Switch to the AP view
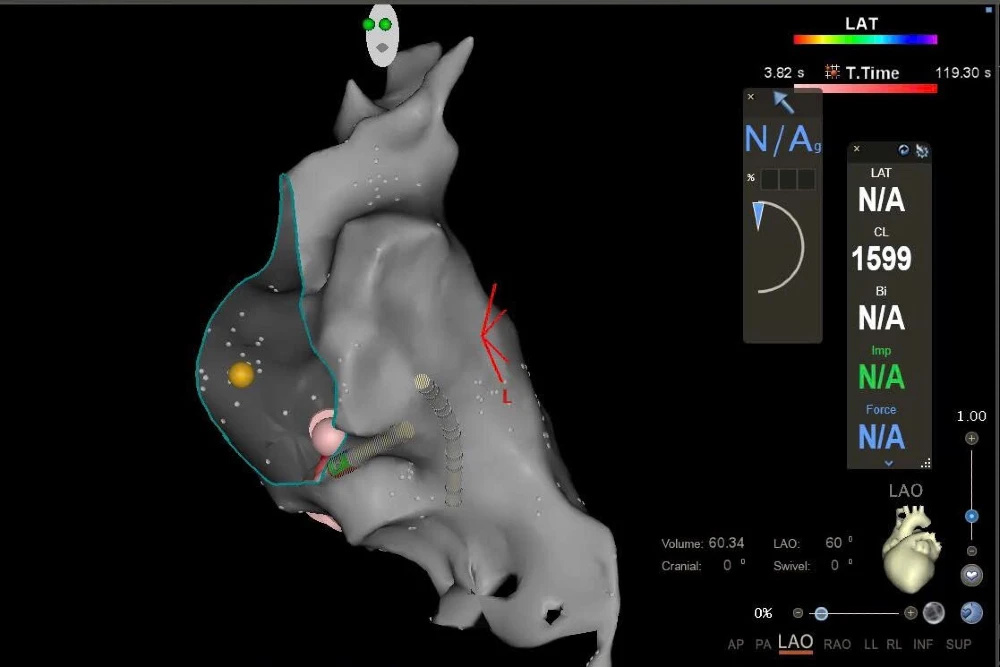Image resolution: width=1000 pixels, height=667 pixels. pyautogui.click(x=736, y=645)
